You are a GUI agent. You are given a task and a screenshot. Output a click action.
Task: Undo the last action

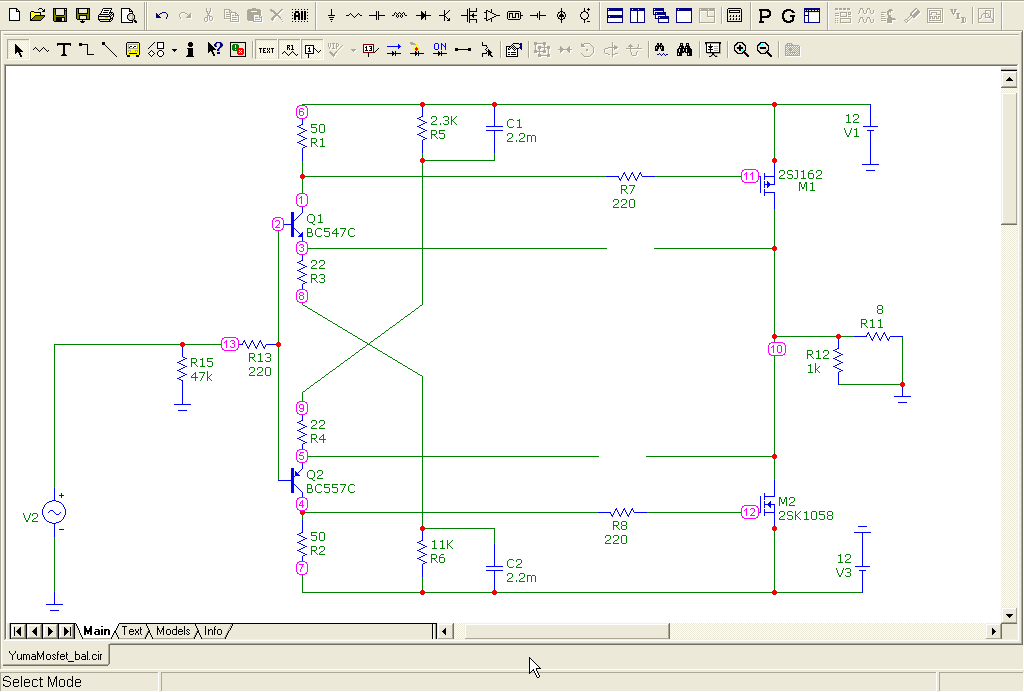(162, 16)
